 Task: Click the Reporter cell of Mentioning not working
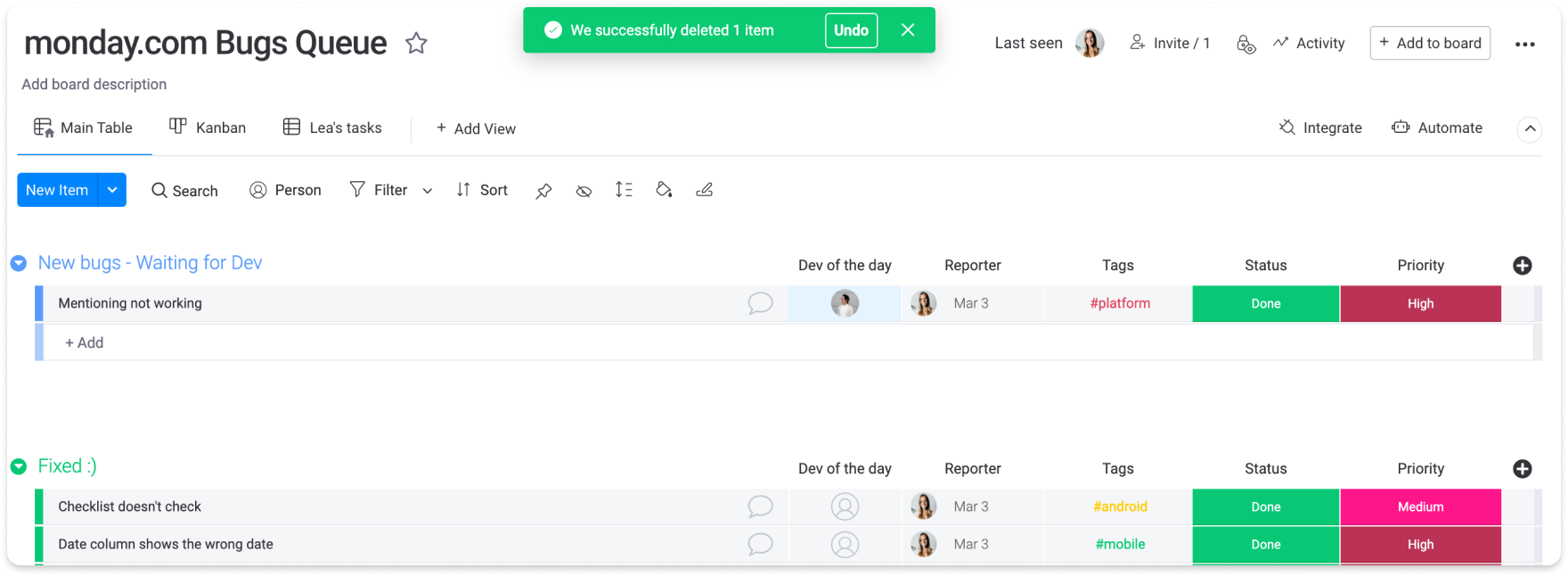pos(972,304)
